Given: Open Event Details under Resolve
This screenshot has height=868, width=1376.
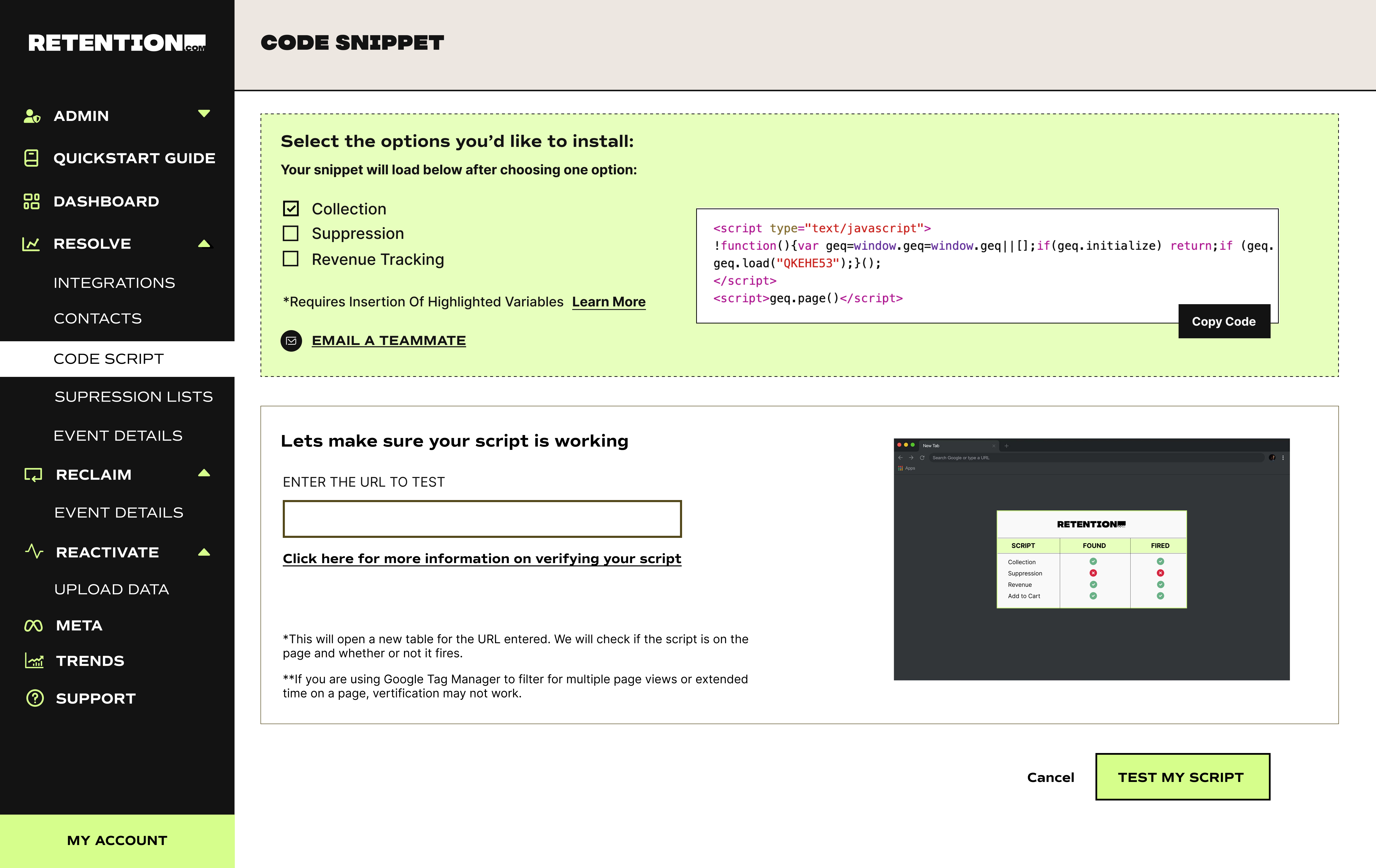Looking at the screenshot, I should tap(118, 436).
